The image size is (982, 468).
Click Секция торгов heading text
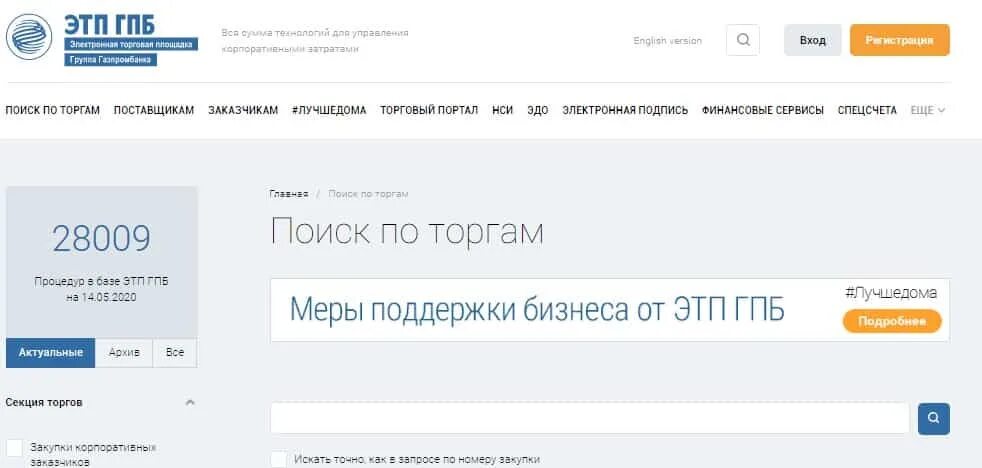point(44,402)
